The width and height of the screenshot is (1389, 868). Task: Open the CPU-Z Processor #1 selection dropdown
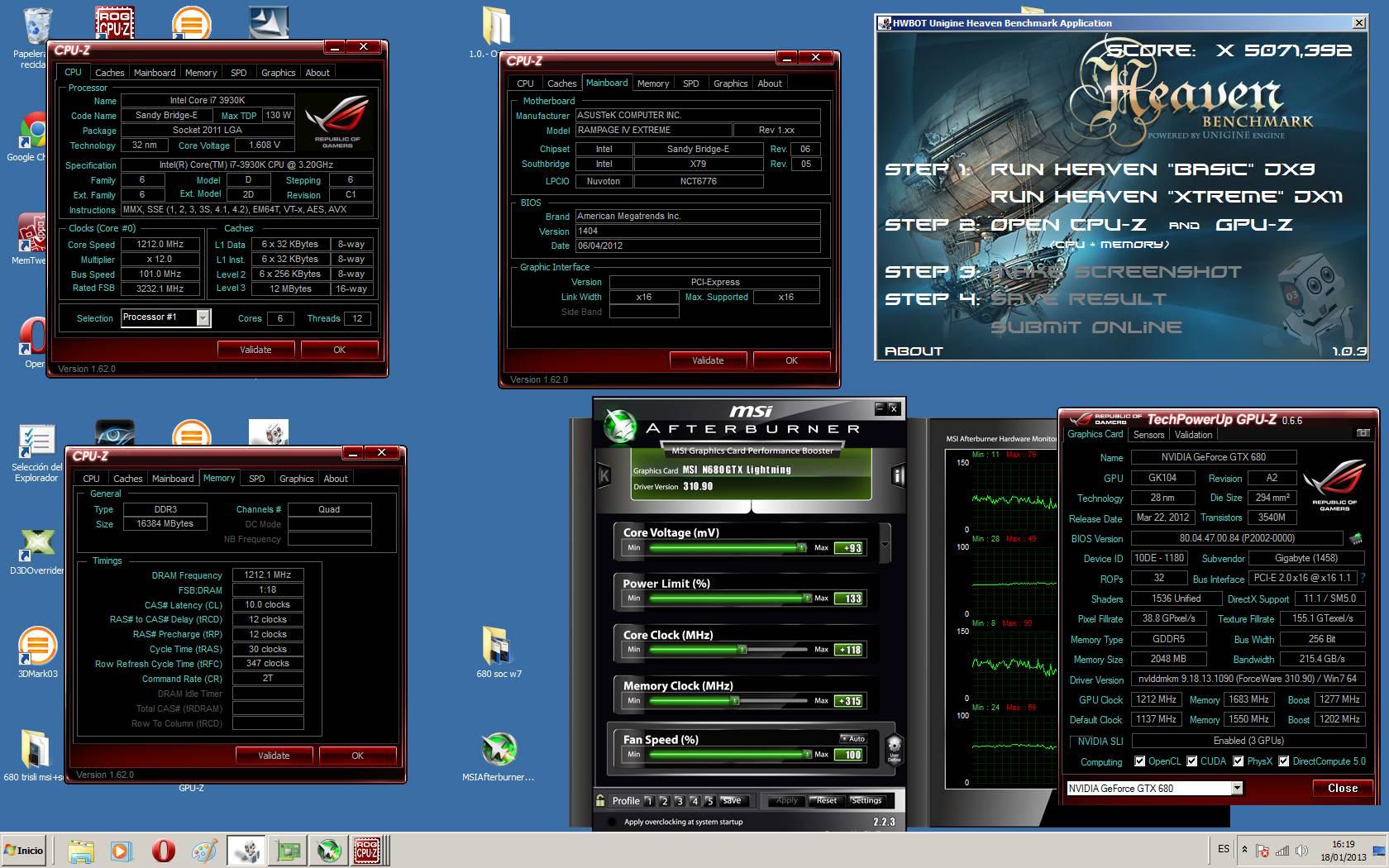tap(203, 317)
